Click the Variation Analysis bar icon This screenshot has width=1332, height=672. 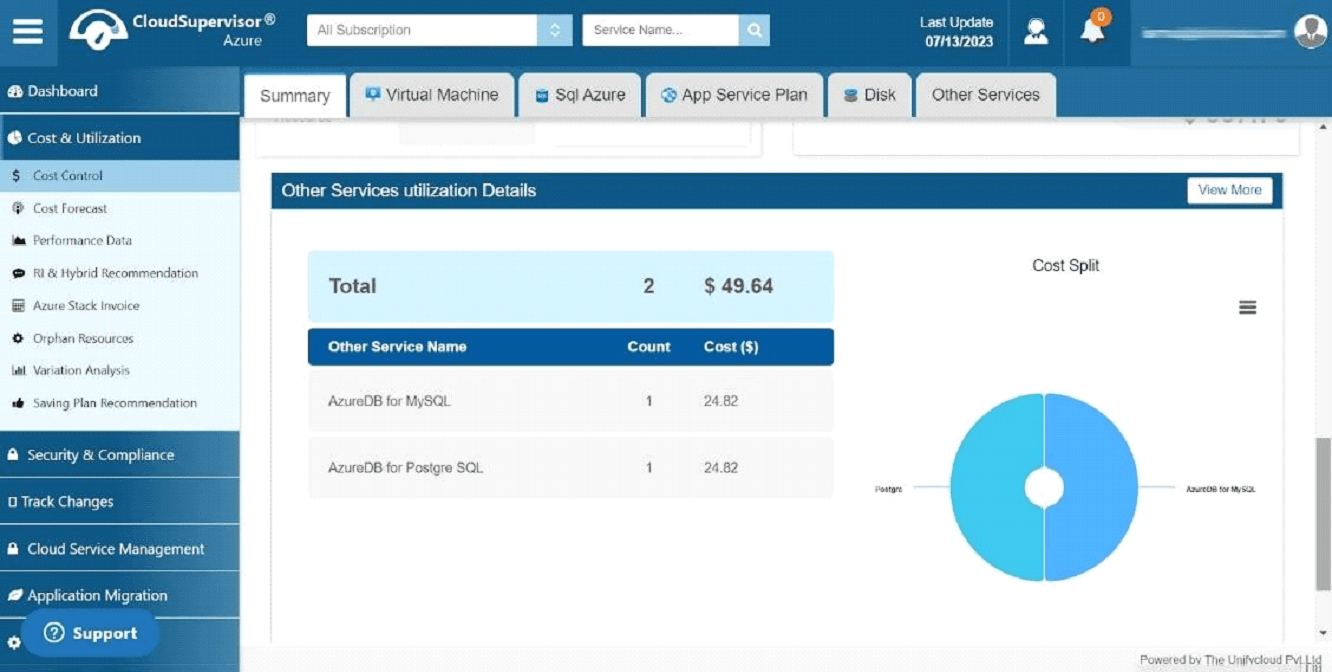pos(18,371)
